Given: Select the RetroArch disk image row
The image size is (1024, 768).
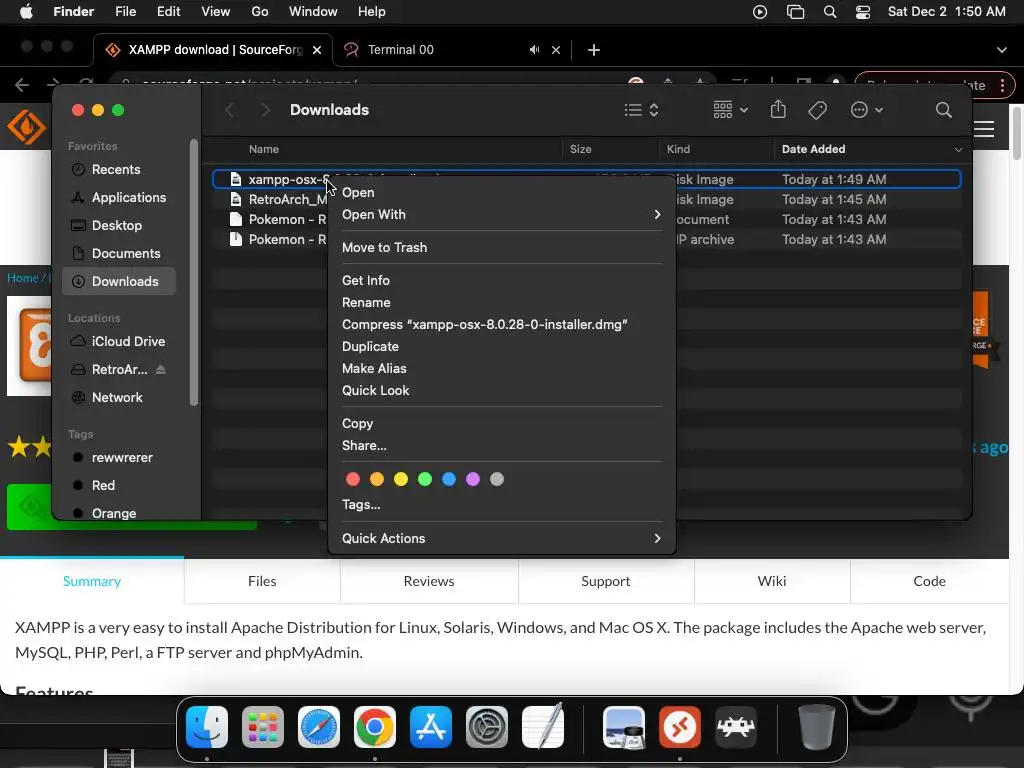Looking at the screenshot, I should (586, 200).
